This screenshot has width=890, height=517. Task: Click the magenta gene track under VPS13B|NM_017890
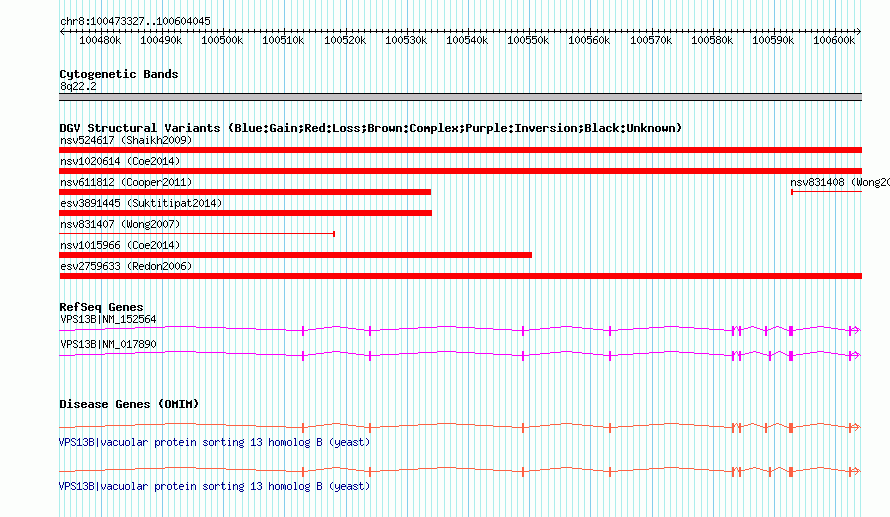[x=460, y=355]
